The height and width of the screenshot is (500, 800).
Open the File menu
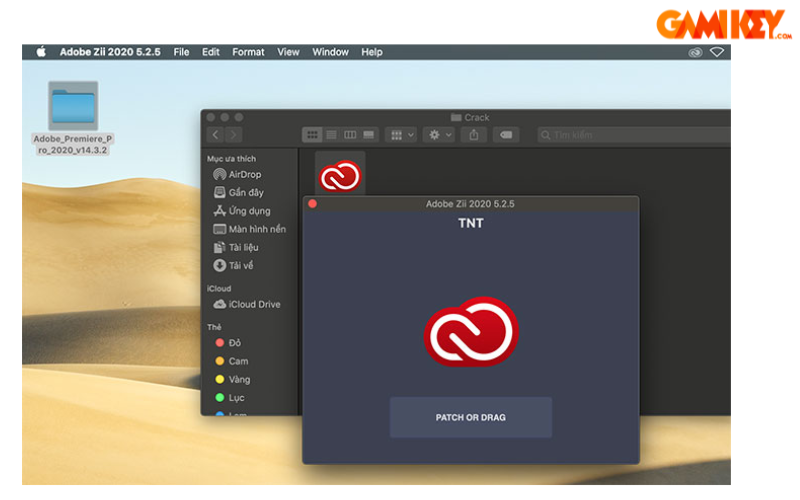(x=181, y=52)
